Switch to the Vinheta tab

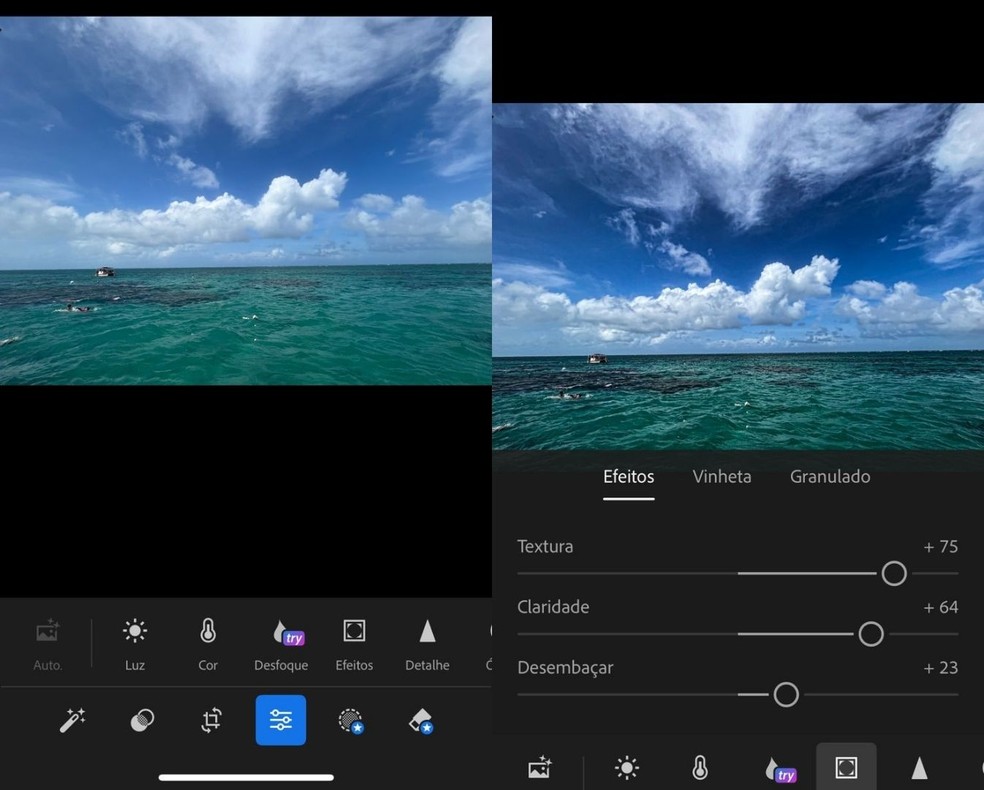[x=721, y=477]
